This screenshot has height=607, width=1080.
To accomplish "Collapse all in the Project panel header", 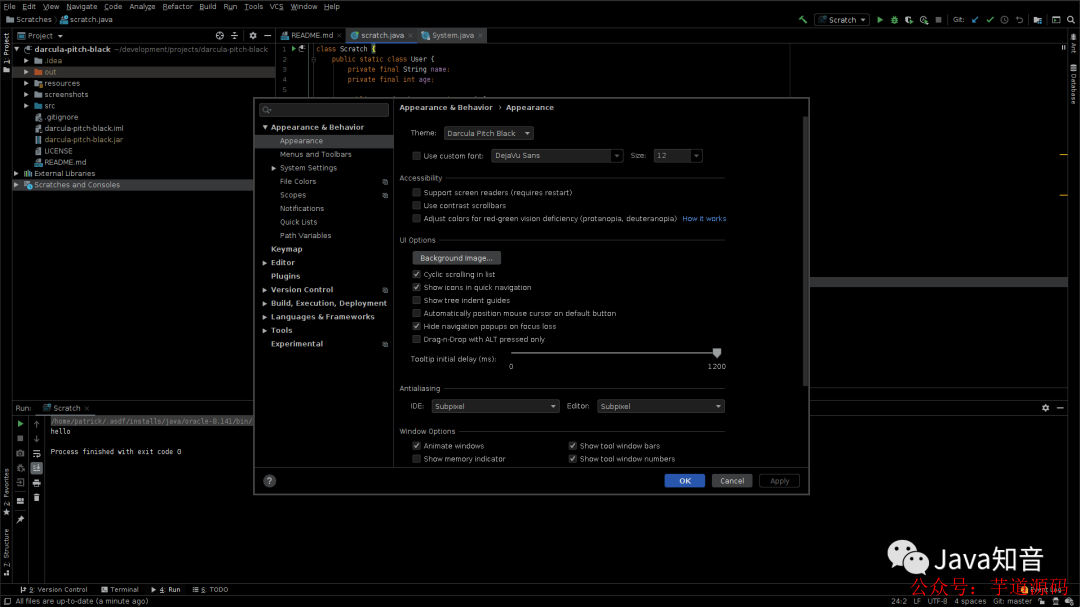I will (234, 36).
